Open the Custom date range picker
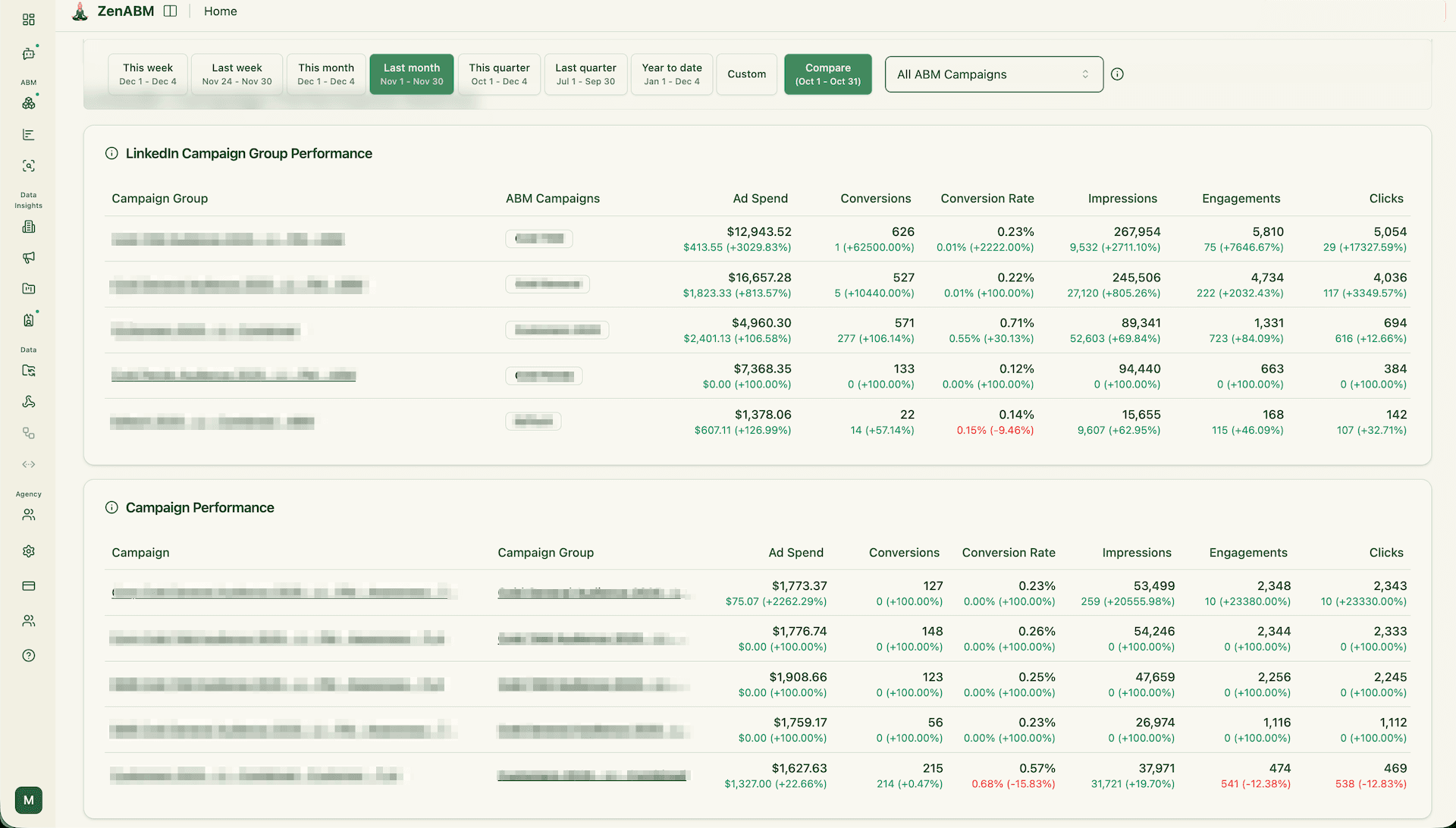 click(x=746, y=74)
